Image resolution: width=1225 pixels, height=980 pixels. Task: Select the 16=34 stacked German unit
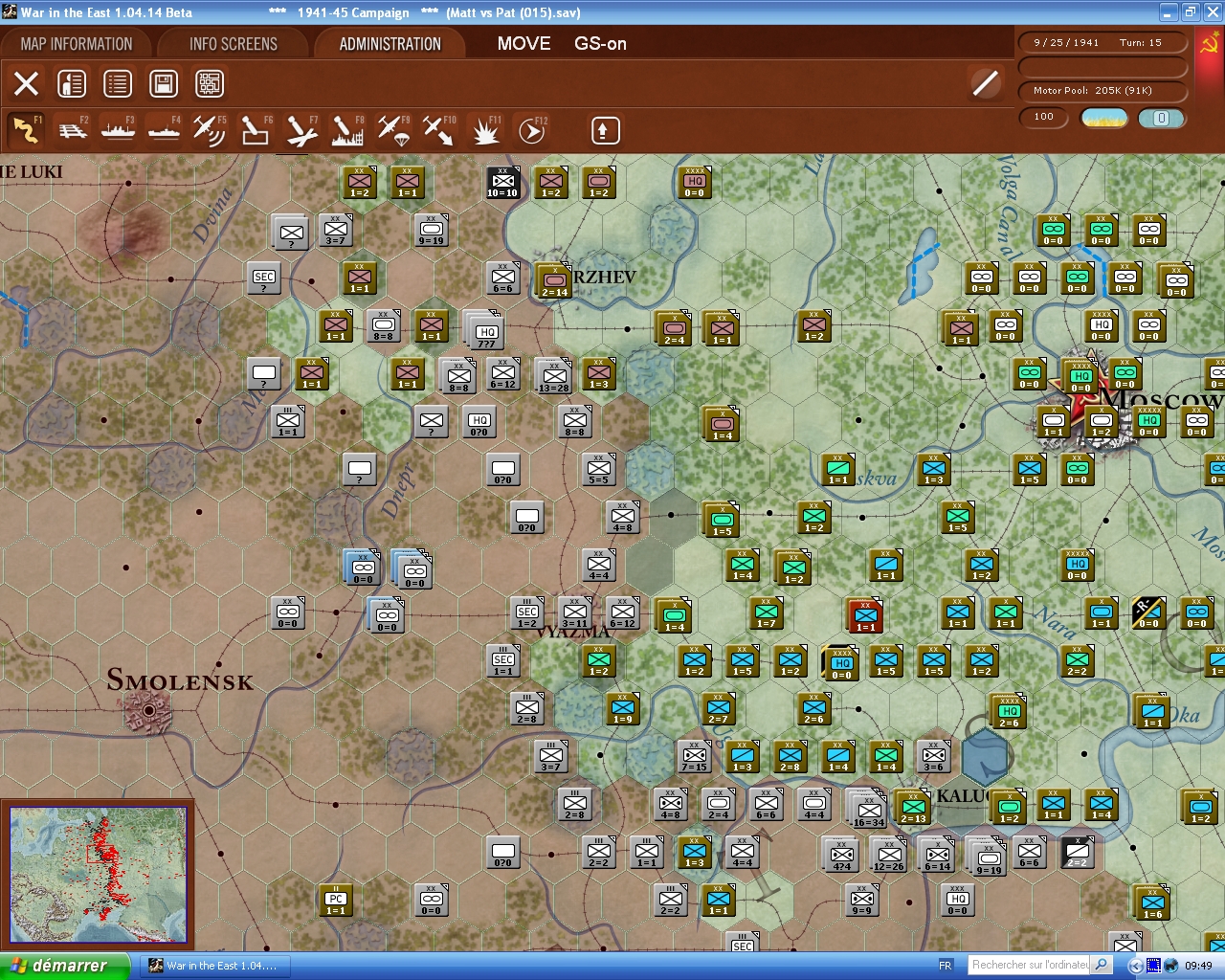[868, 811]
